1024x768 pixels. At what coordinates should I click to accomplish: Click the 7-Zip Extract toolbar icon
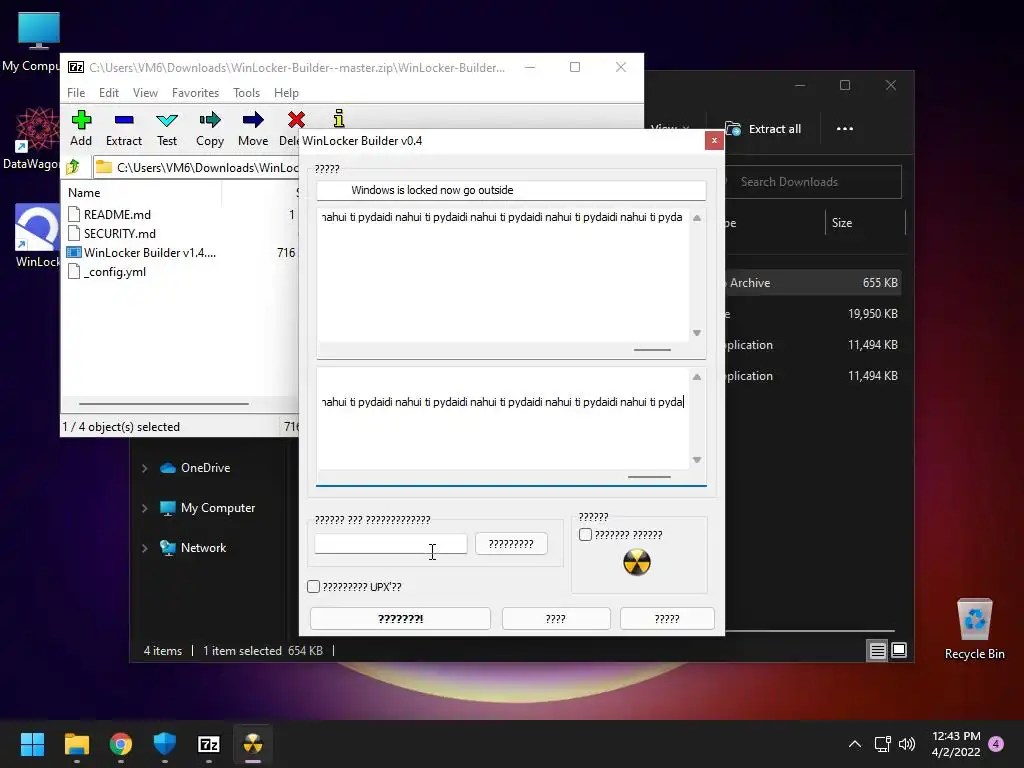click(x=123, y=120)
